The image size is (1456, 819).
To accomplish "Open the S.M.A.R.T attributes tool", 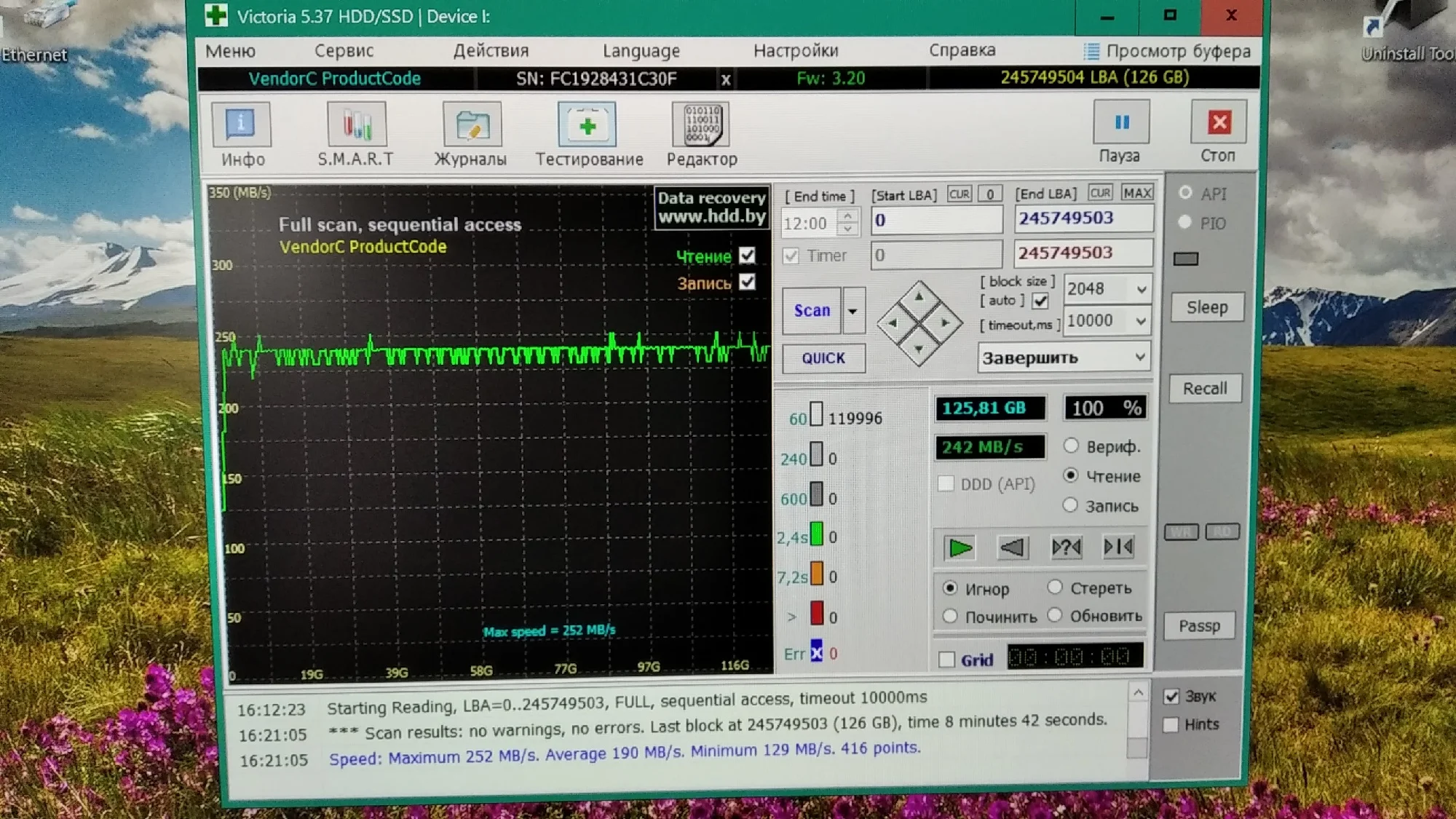I will pyautogui.click(x=356, y=125).
